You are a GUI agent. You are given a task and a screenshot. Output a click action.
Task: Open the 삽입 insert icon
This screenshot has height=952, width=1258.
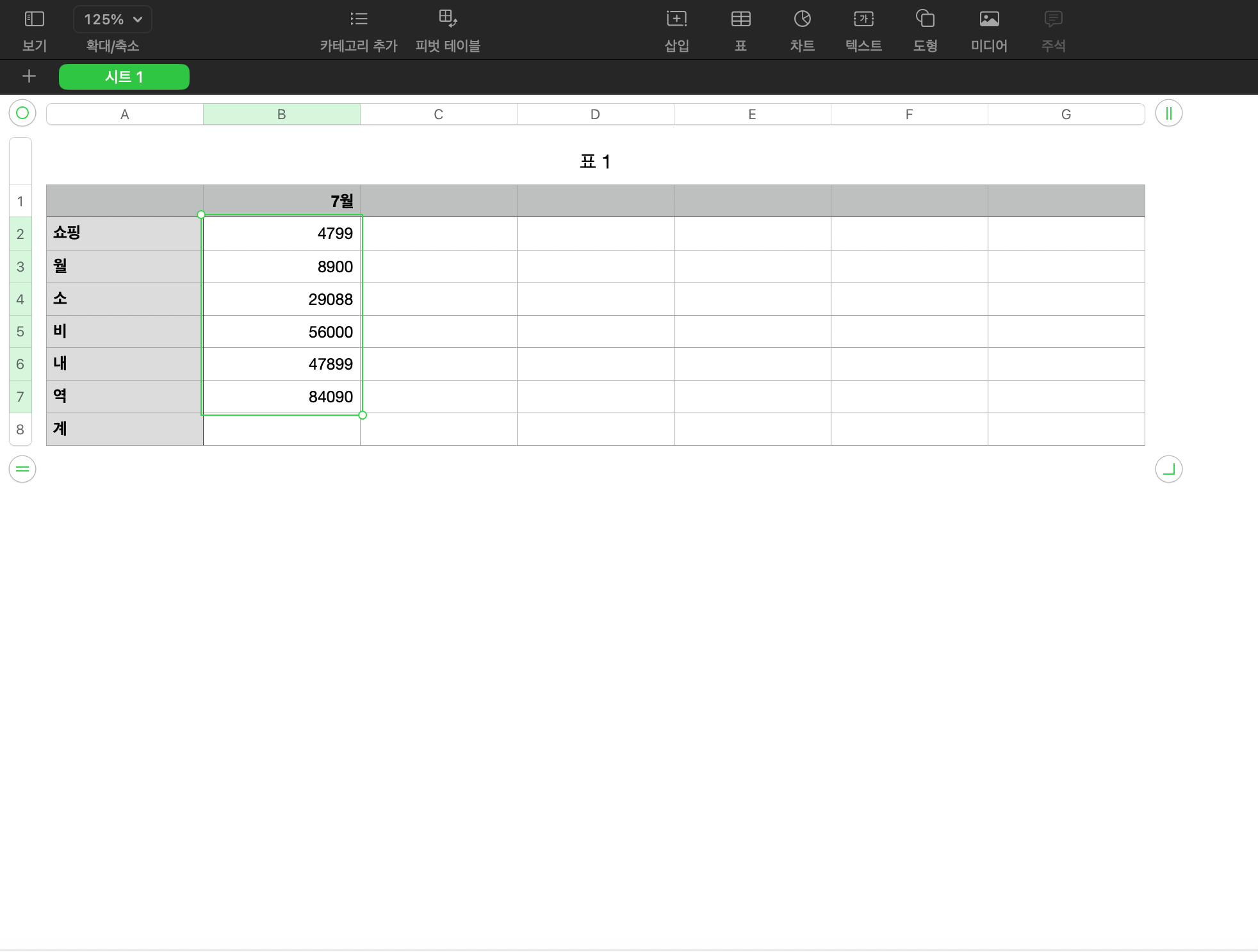(676, 19)
